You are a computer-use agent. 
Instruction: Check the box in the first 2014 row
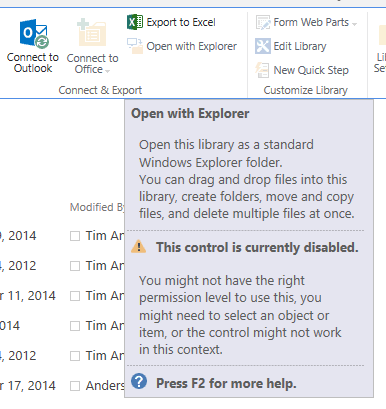75,236
